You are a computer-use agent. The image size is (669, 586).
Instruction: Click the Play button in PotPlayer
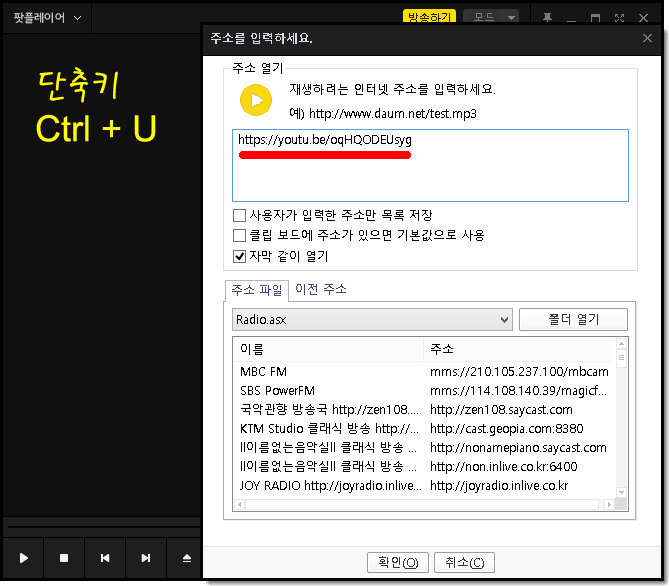[x=23, y=558]
